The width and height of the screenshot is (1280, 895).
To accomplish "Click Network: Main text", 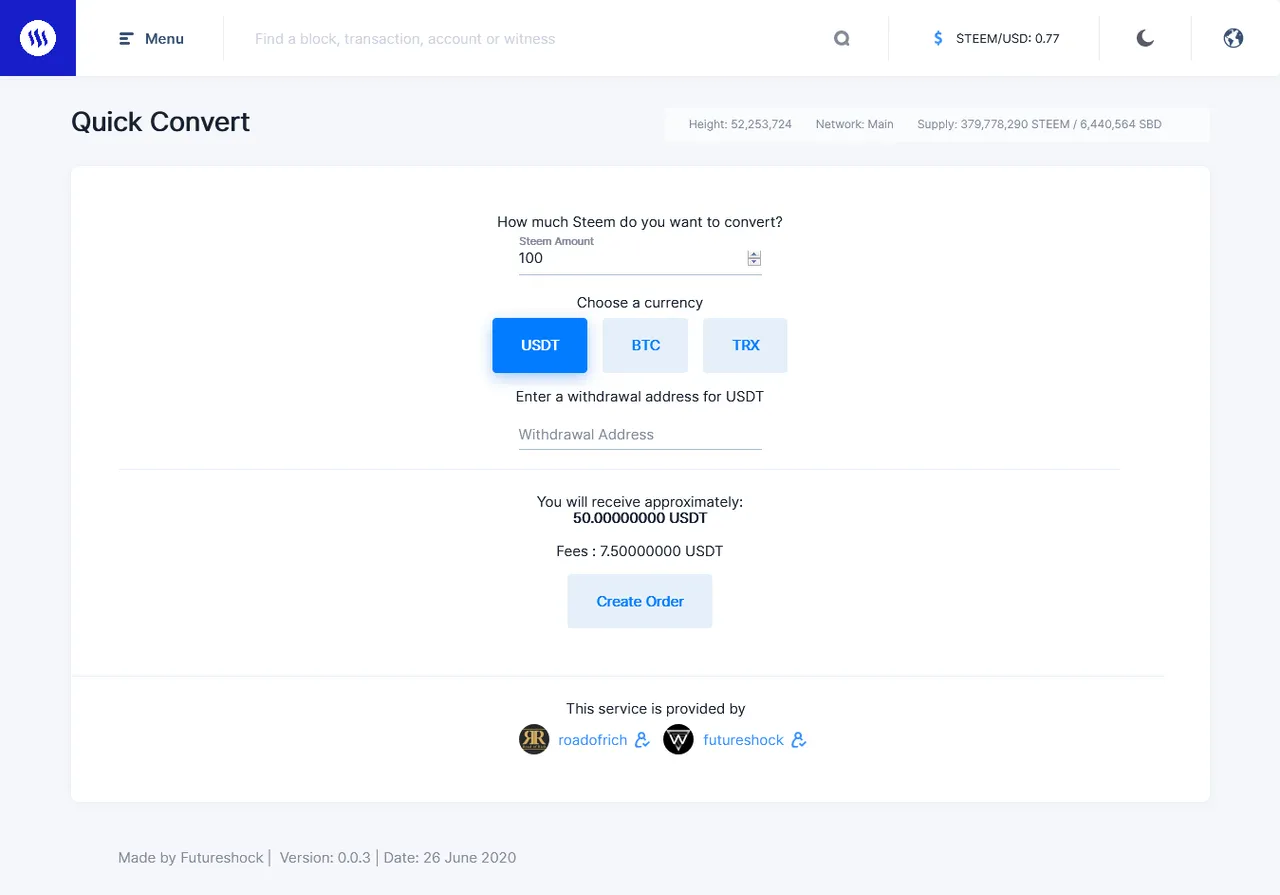I will coord(855,124).
